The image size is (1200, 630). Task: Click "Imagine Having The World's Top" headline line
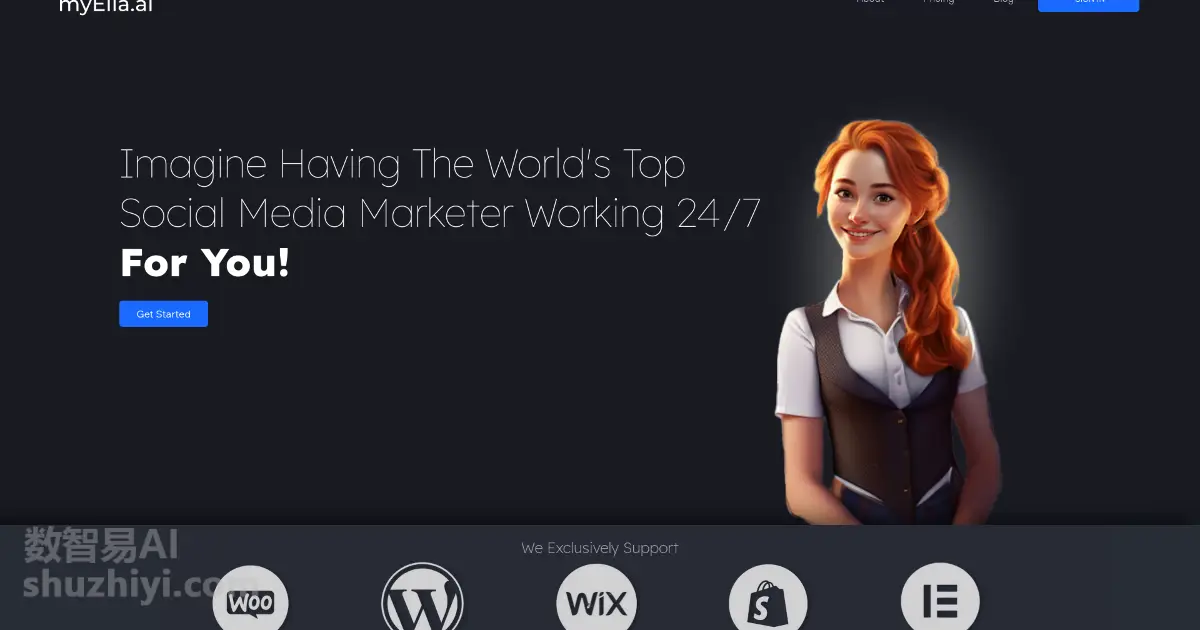(403, 165)
